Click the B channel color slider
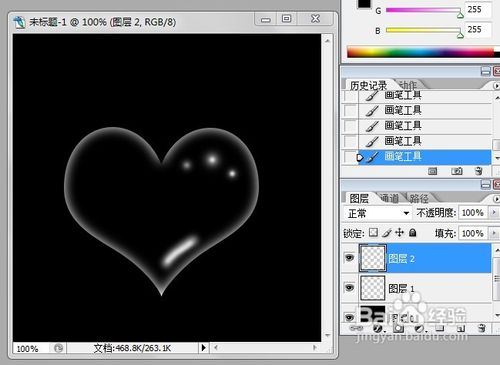500x365 pixels. coord(423,30)
